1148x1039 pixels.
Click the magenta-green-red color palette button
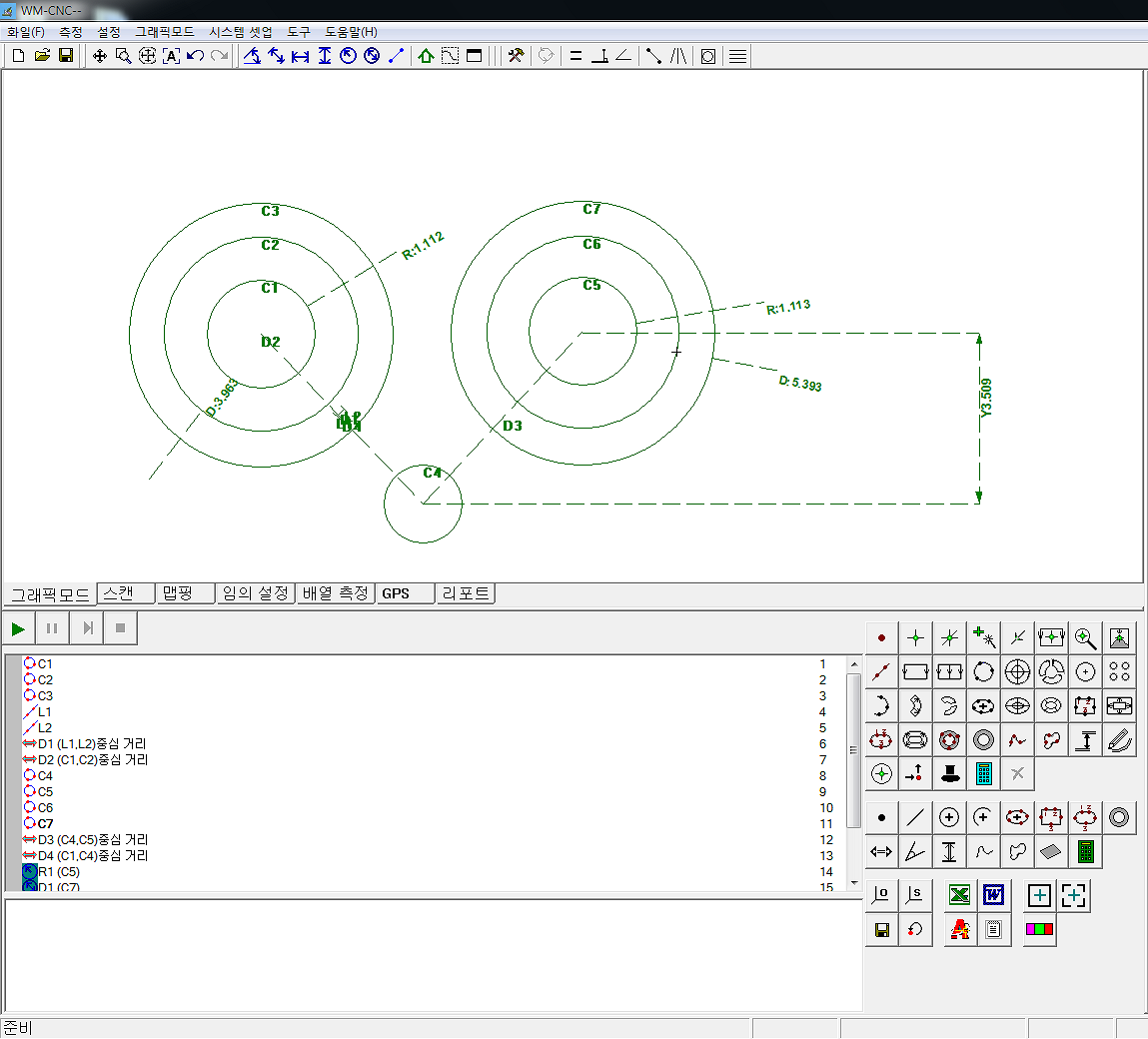pyautogui.click(x=1039, y=930)
